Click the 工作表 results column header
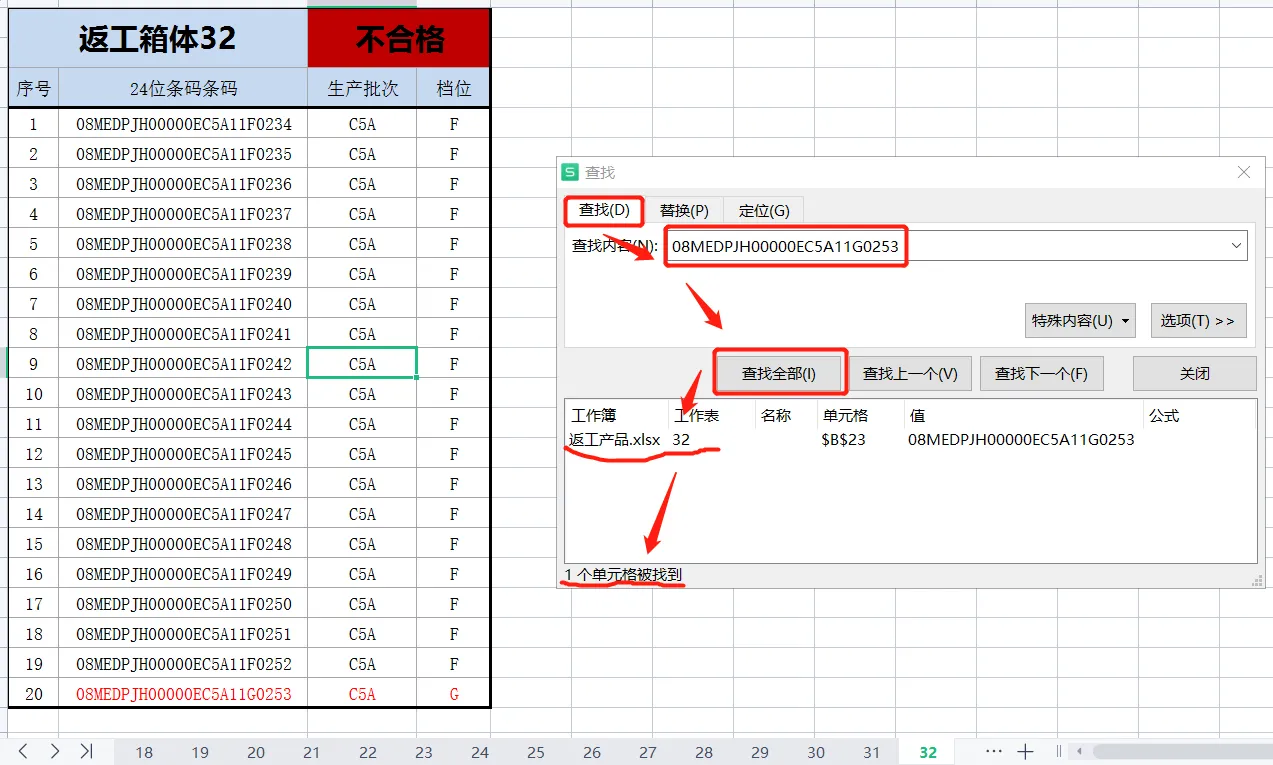1273x765 pixels. [712, 415]
